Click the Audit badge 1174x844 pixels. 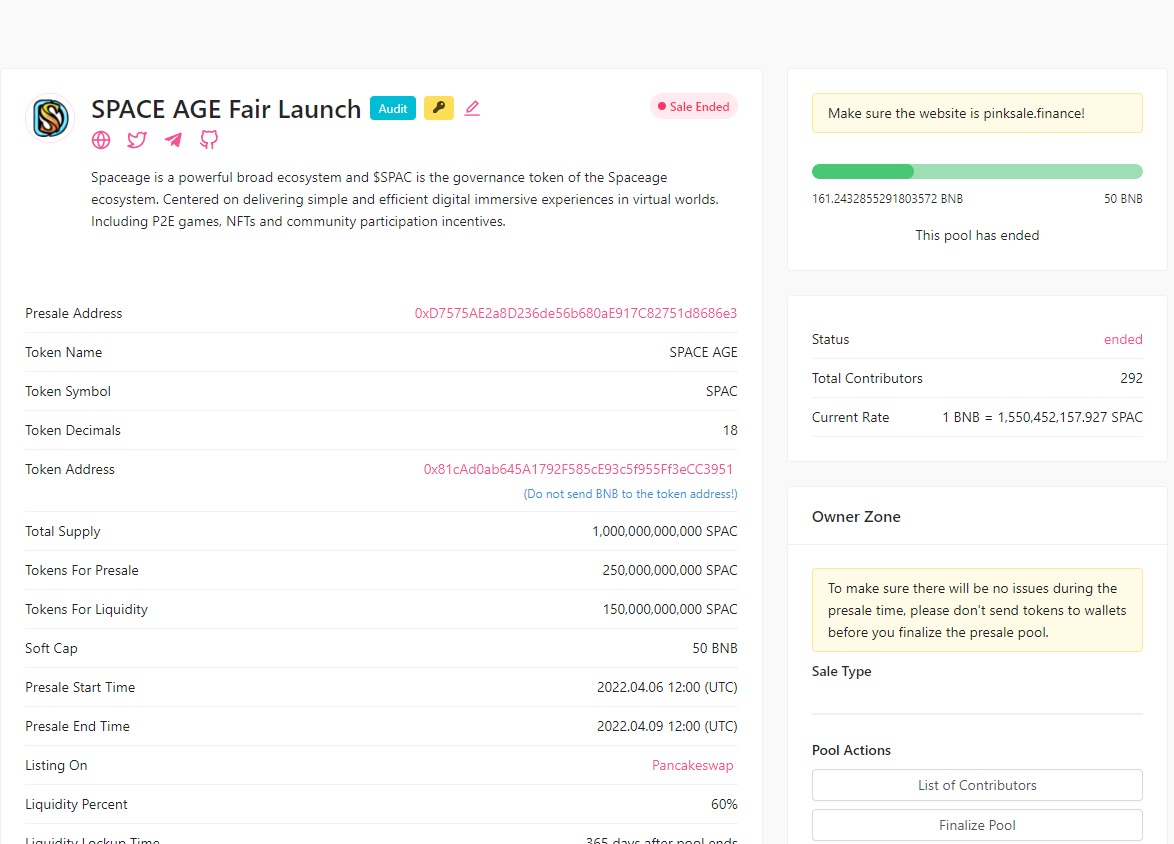click(392, 108)
